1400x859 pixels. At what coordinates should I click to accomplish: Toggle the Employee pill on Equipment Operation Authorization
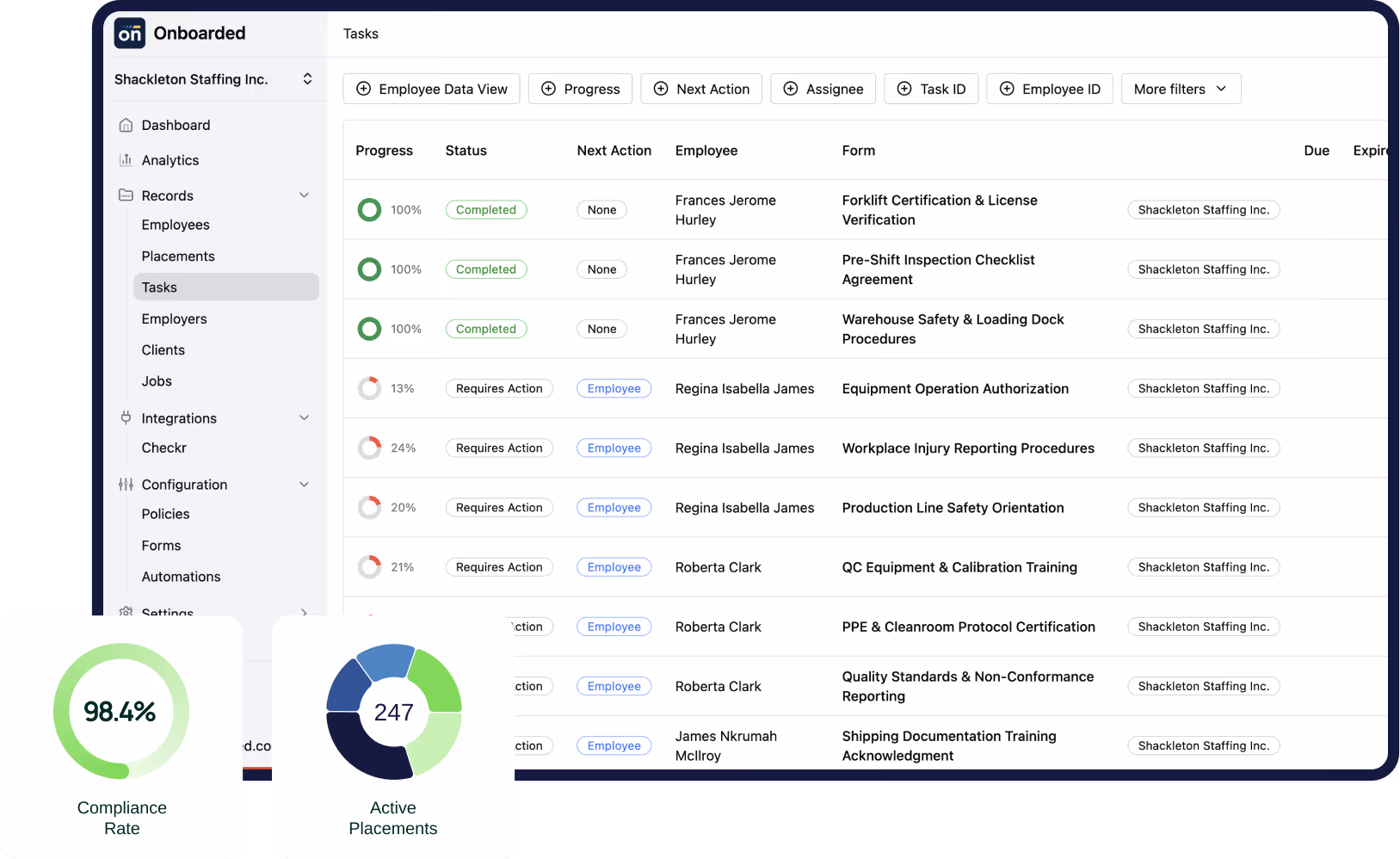click(614, 388)
